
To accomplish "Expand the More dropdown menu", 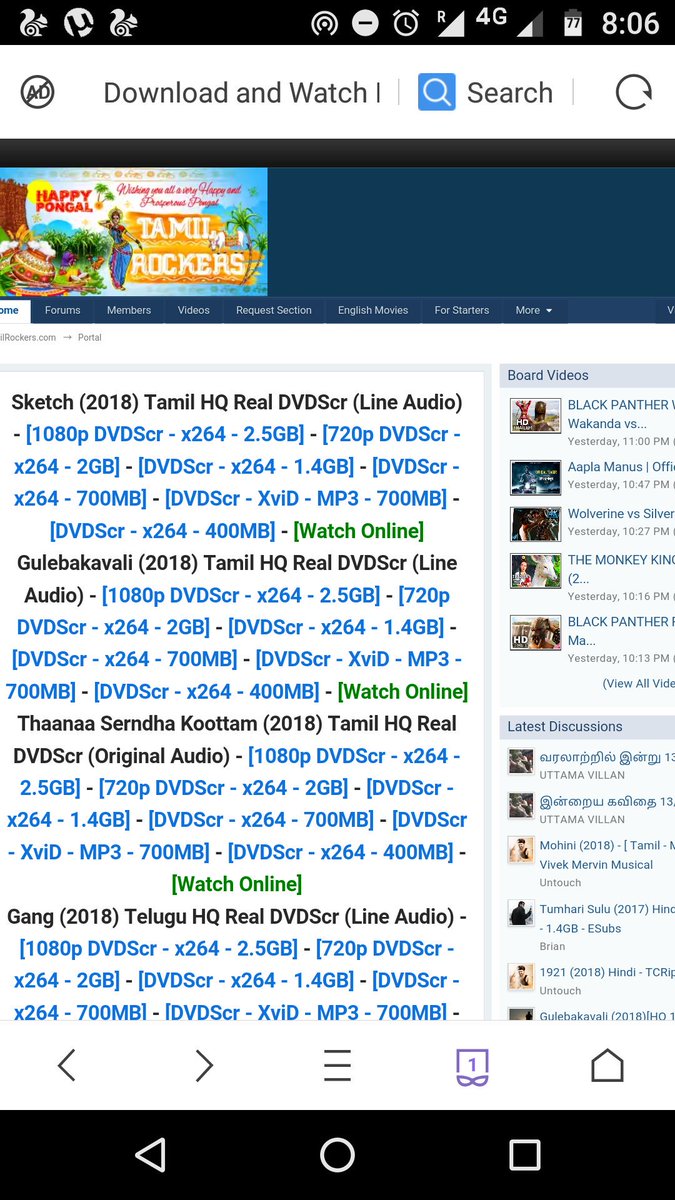I will coord(534,310).
